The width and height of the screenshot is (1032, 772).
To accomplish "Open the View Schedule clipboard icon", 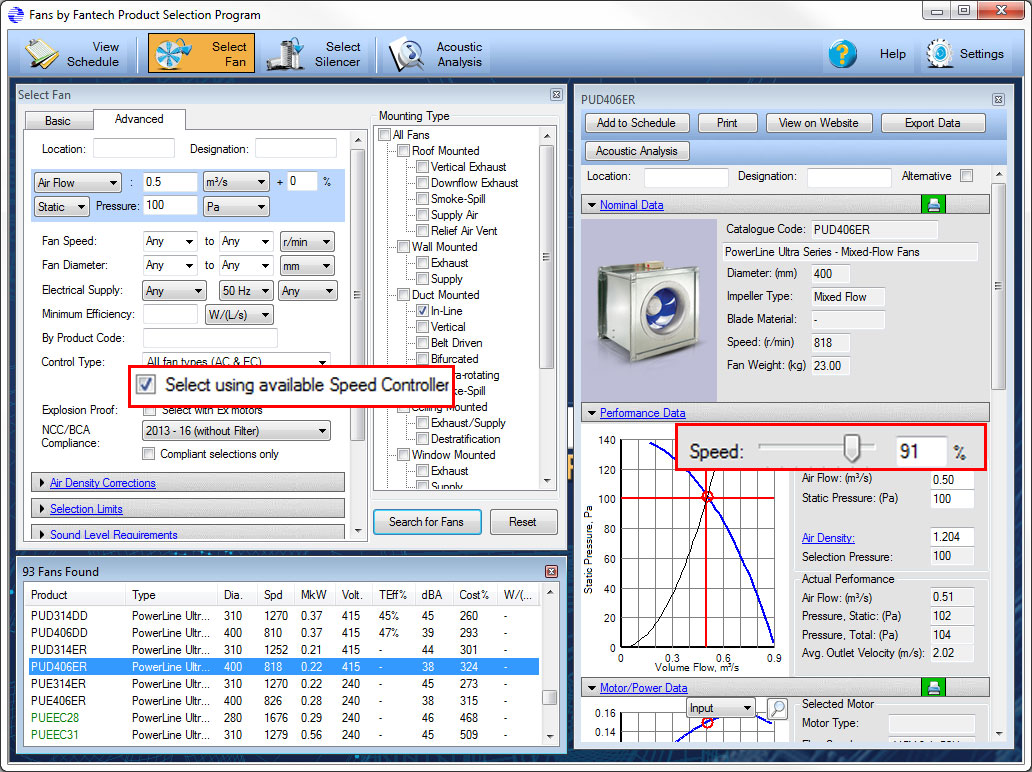I will [41, 54].
